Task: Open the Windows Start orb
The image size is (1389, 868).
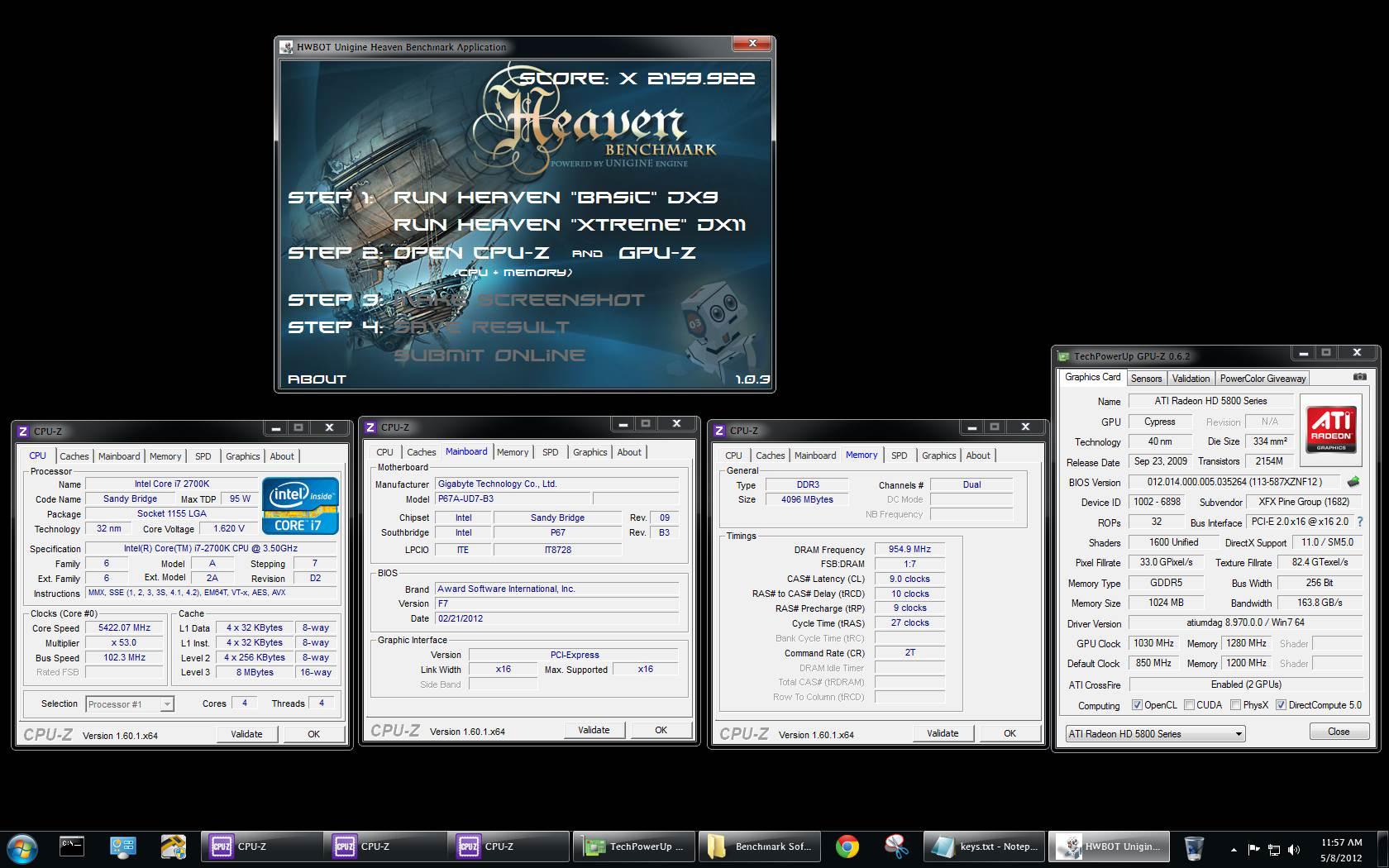Action: (22, 848)
